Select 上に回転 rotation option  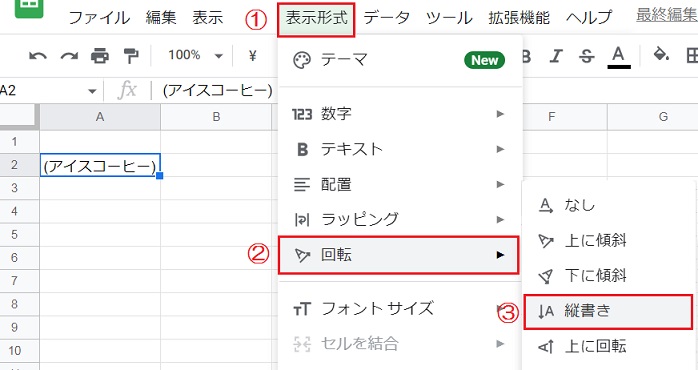(608, 346)
